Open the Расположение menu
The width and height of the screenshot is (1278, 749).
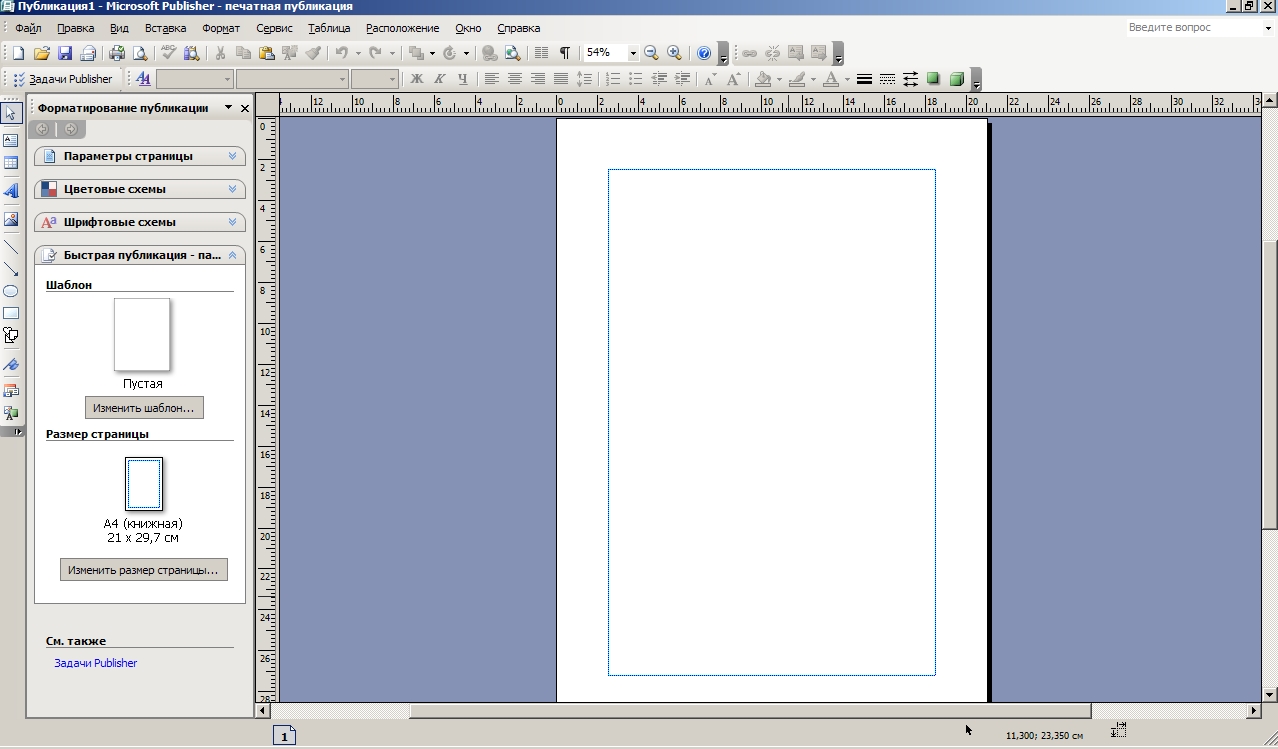click(402, 28)
